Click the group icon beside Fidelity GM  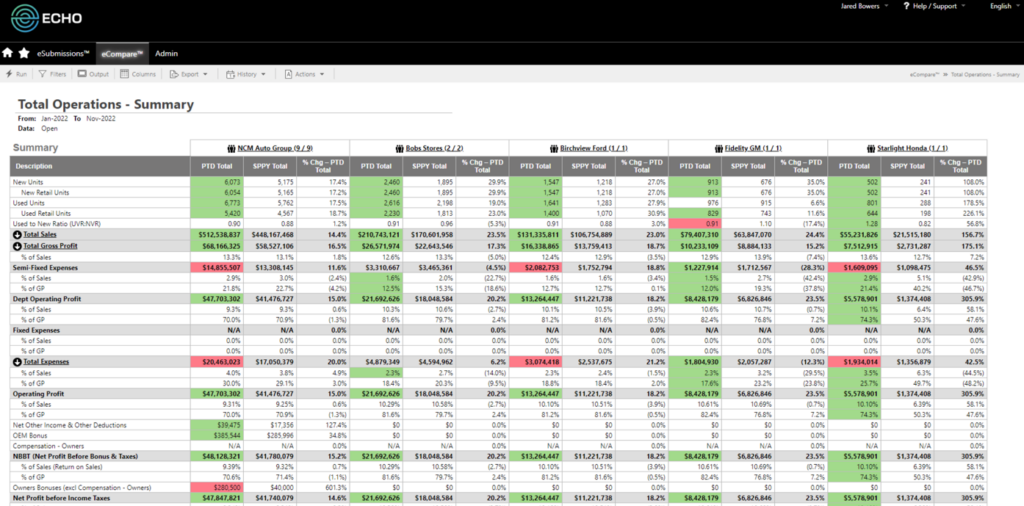(719, 148)
